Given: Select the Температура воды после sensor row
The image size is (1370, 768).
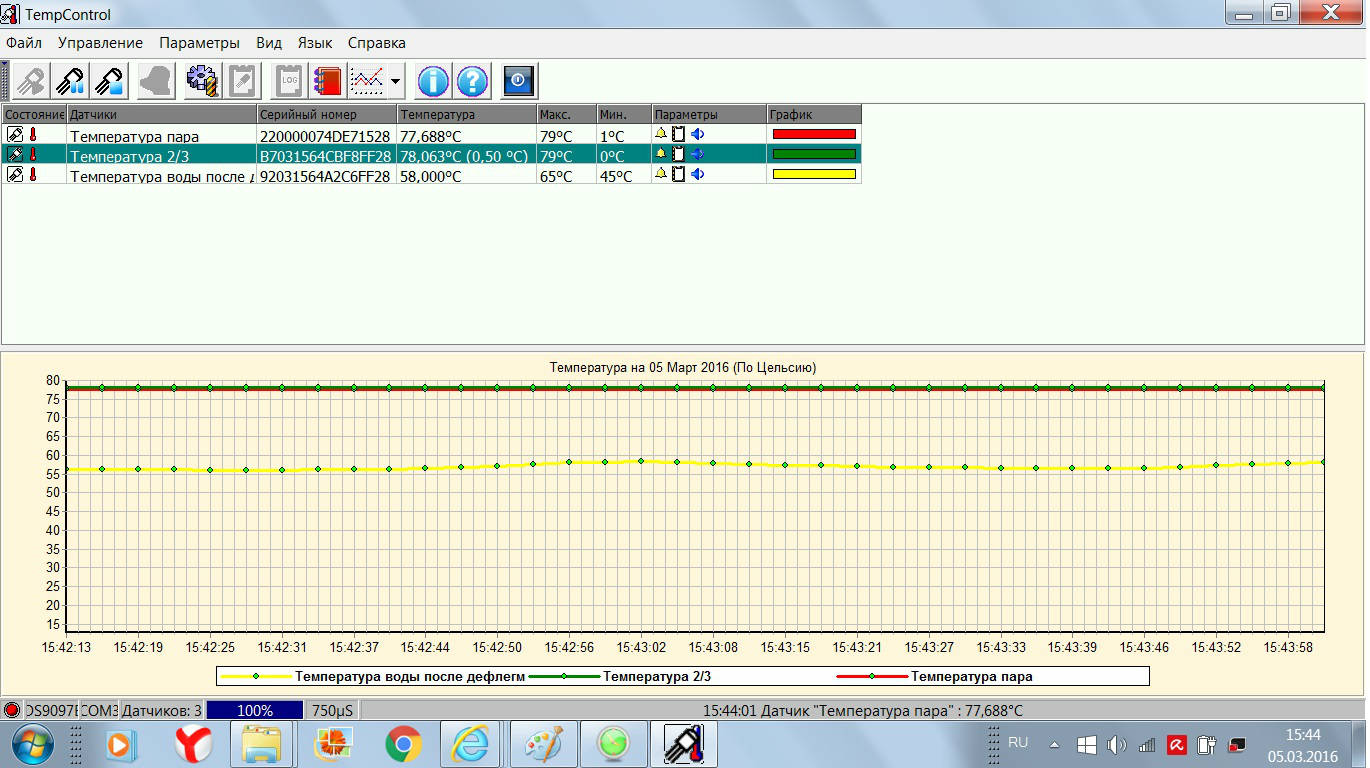Looking at the screenshot, I should [x=160, y=176].
